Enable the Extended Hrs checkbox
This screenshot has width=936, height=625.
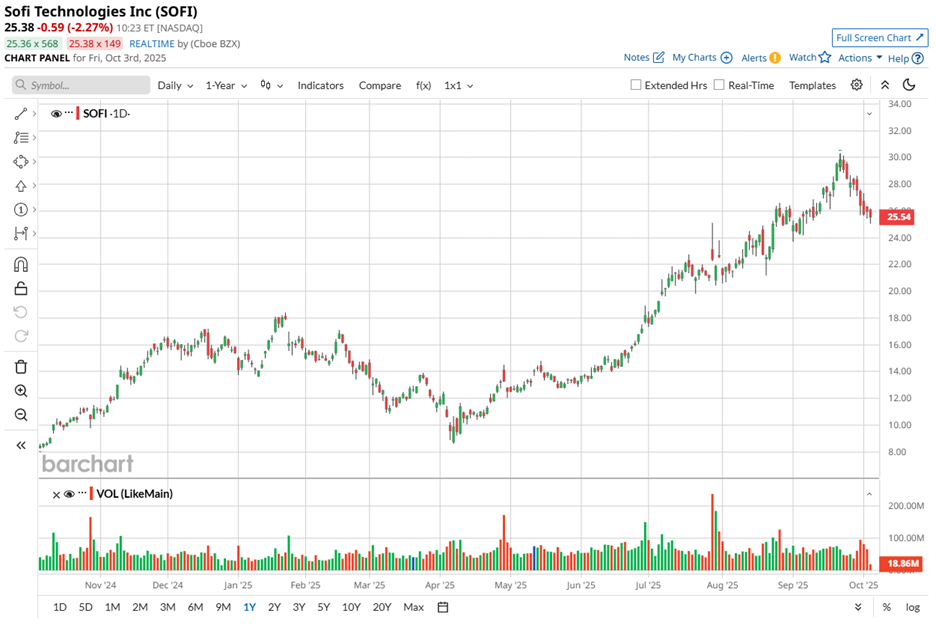click(x=636, y=85)
